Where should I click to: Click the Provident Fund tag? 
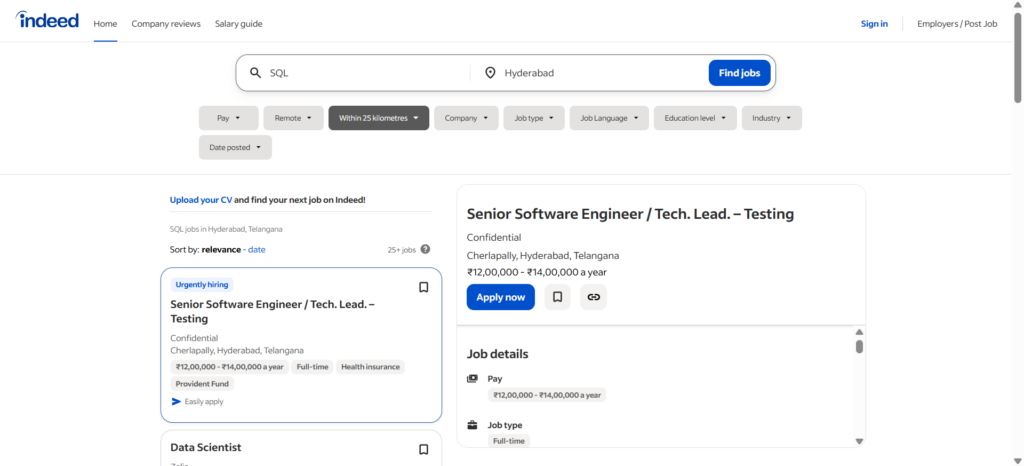(202, 384)
